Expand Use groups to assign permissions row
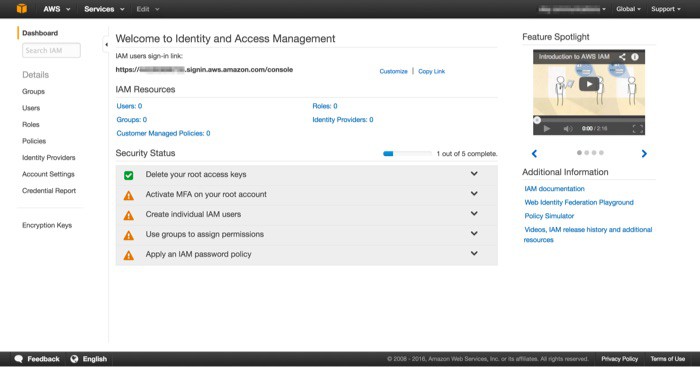The image size is (700, 367). tap(474, 233)
